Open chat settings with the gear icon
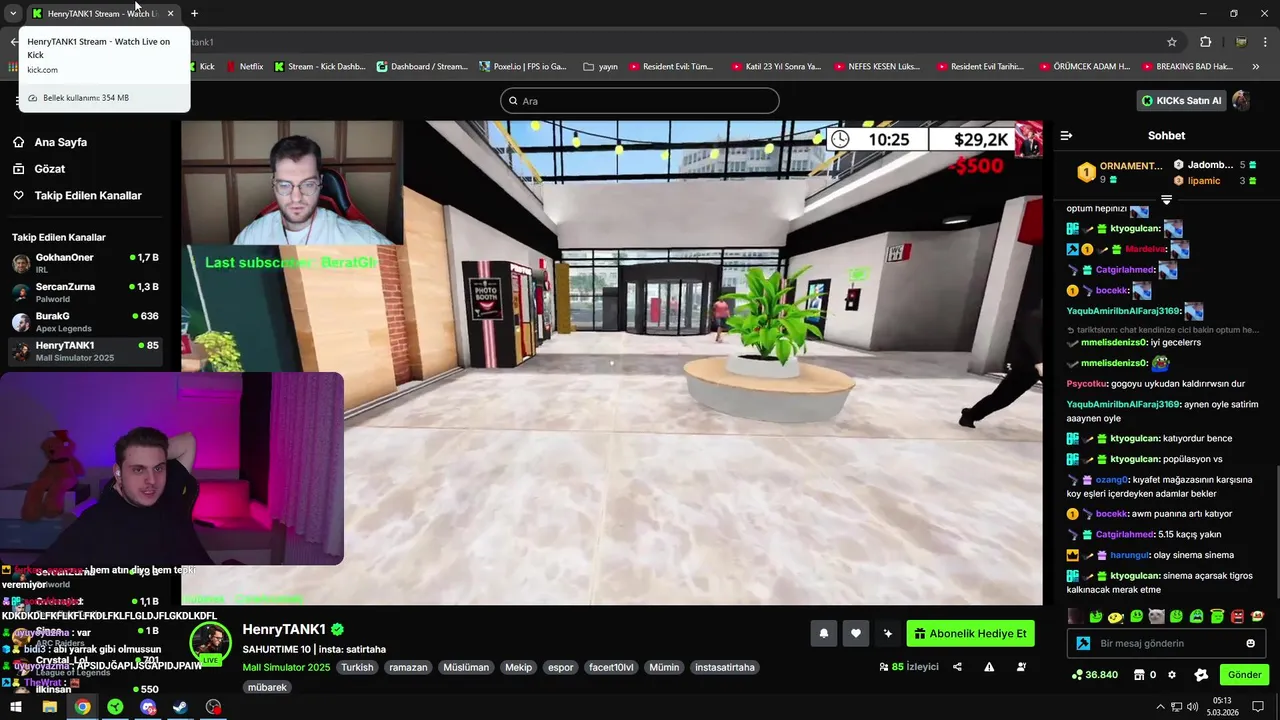Viewport: 1280px width, 720px height. [1172, 675]
